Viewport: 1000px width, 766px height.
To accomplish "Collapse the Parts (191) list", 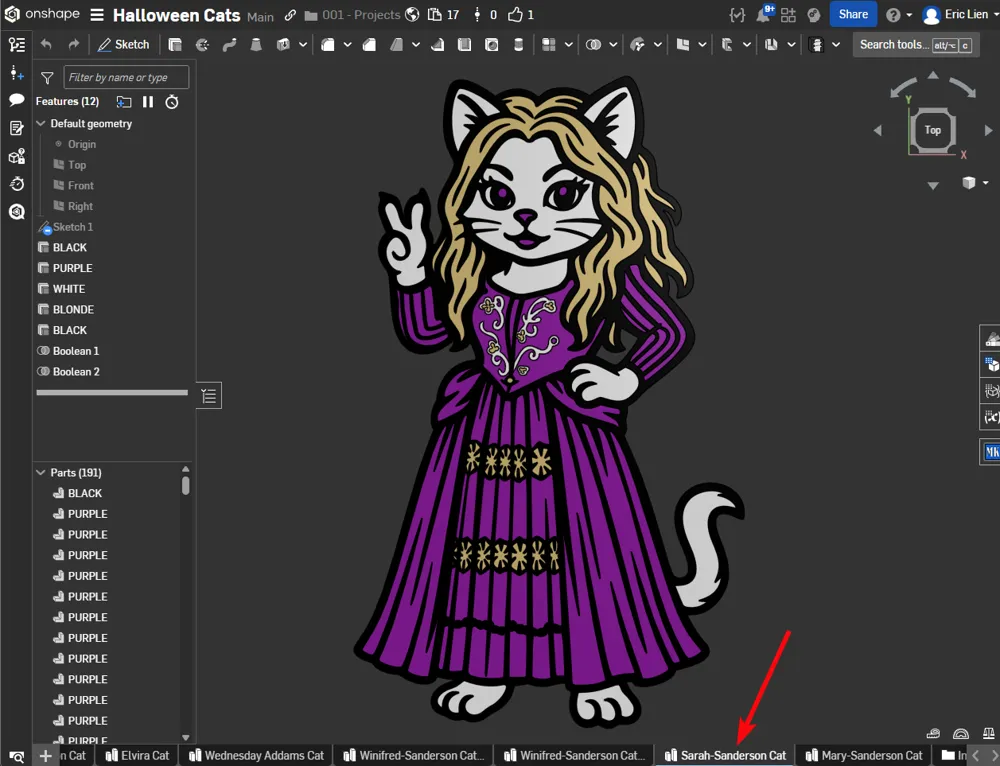I will tap(41, 473).
